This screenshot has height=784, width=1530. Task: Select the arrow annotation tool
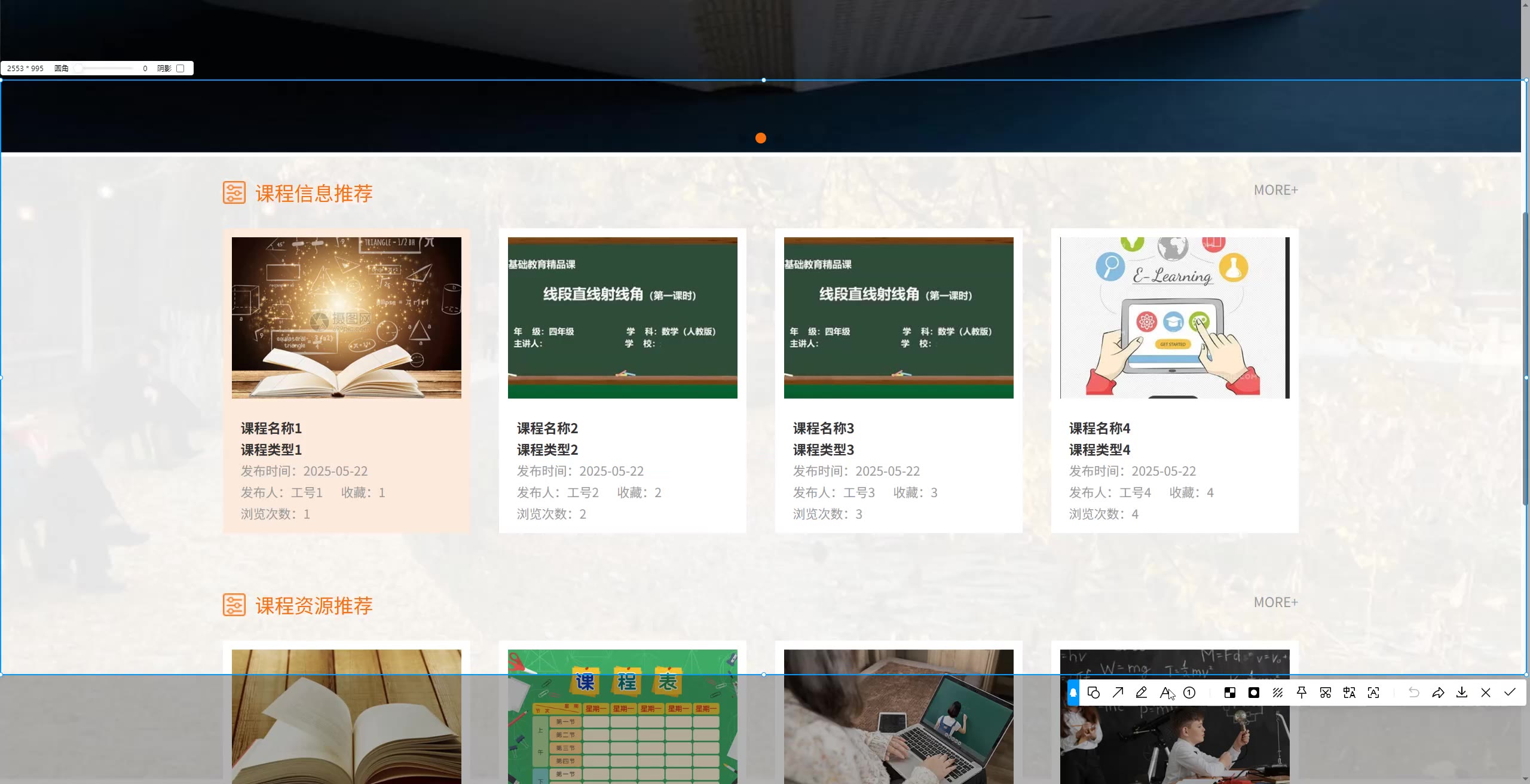point(1118,693)
